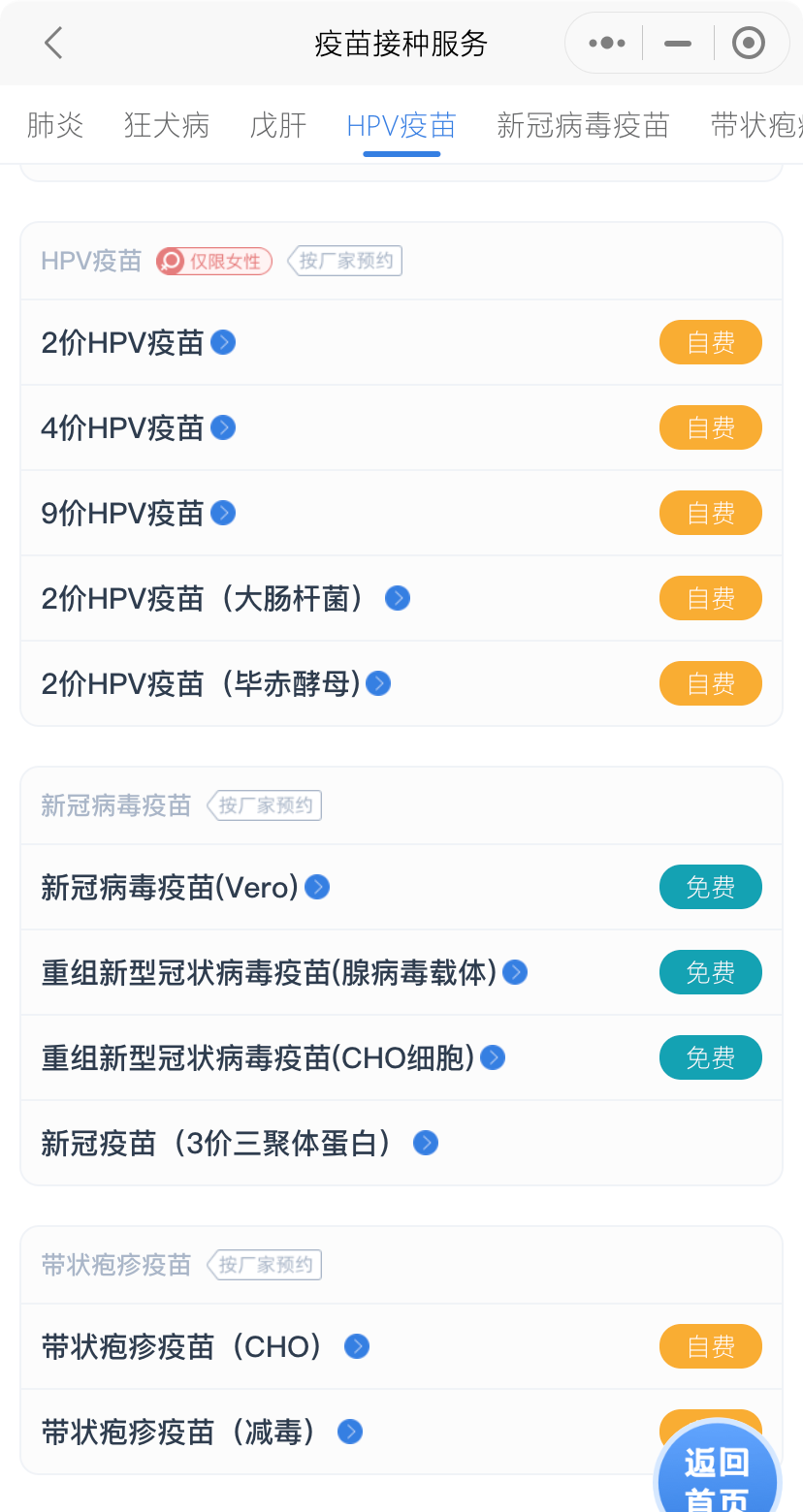Tap the circular close target icon
Viewport: 803px width, 1512px height.
(x=748, y=43)
